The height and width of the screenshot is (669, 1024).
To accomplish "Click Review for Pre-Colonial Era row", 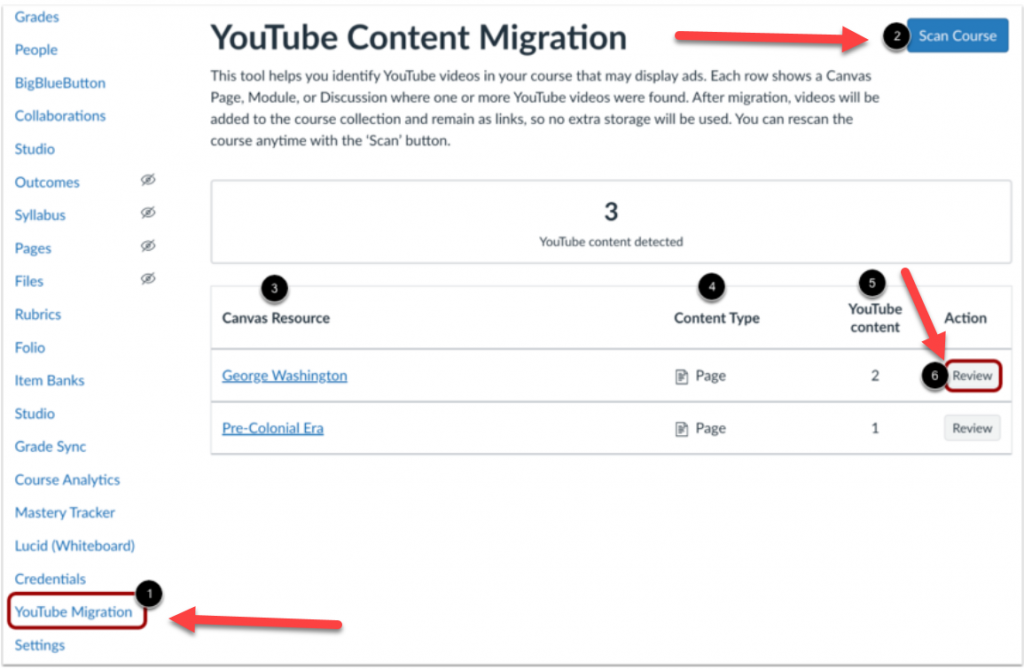I will point(972,428).
